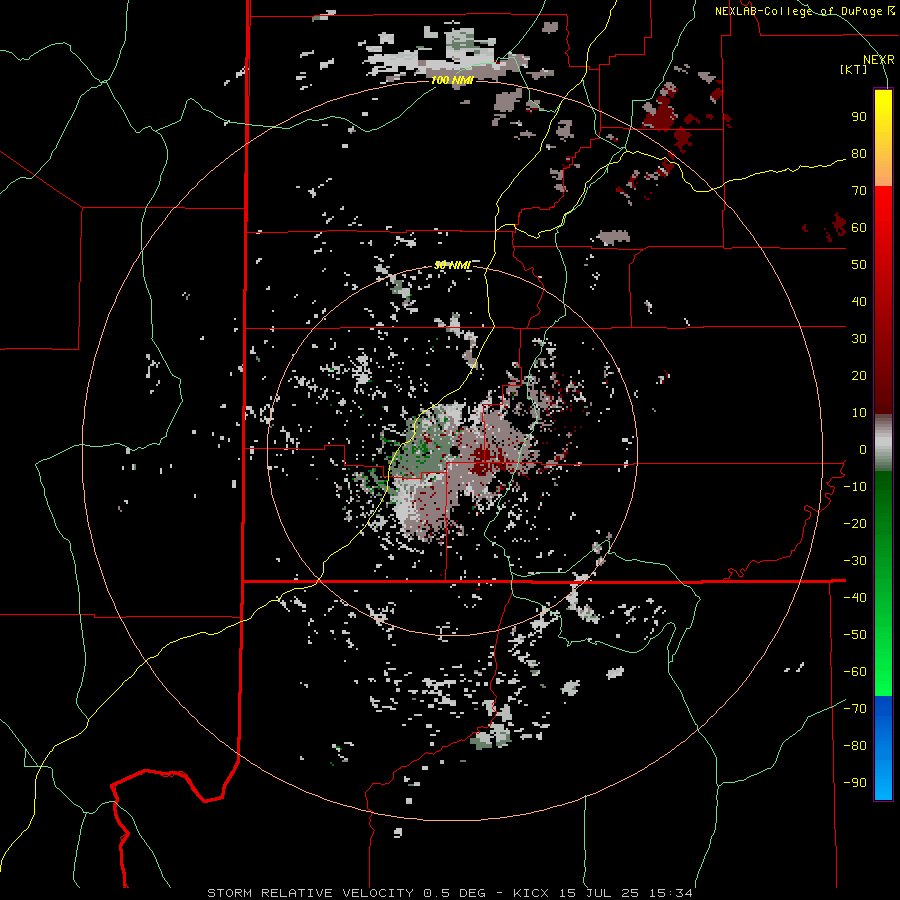The height and width of the screenshot is (900, 900).
Task: Click the -60 value on the velocity scale
Action: pos(855,672)
